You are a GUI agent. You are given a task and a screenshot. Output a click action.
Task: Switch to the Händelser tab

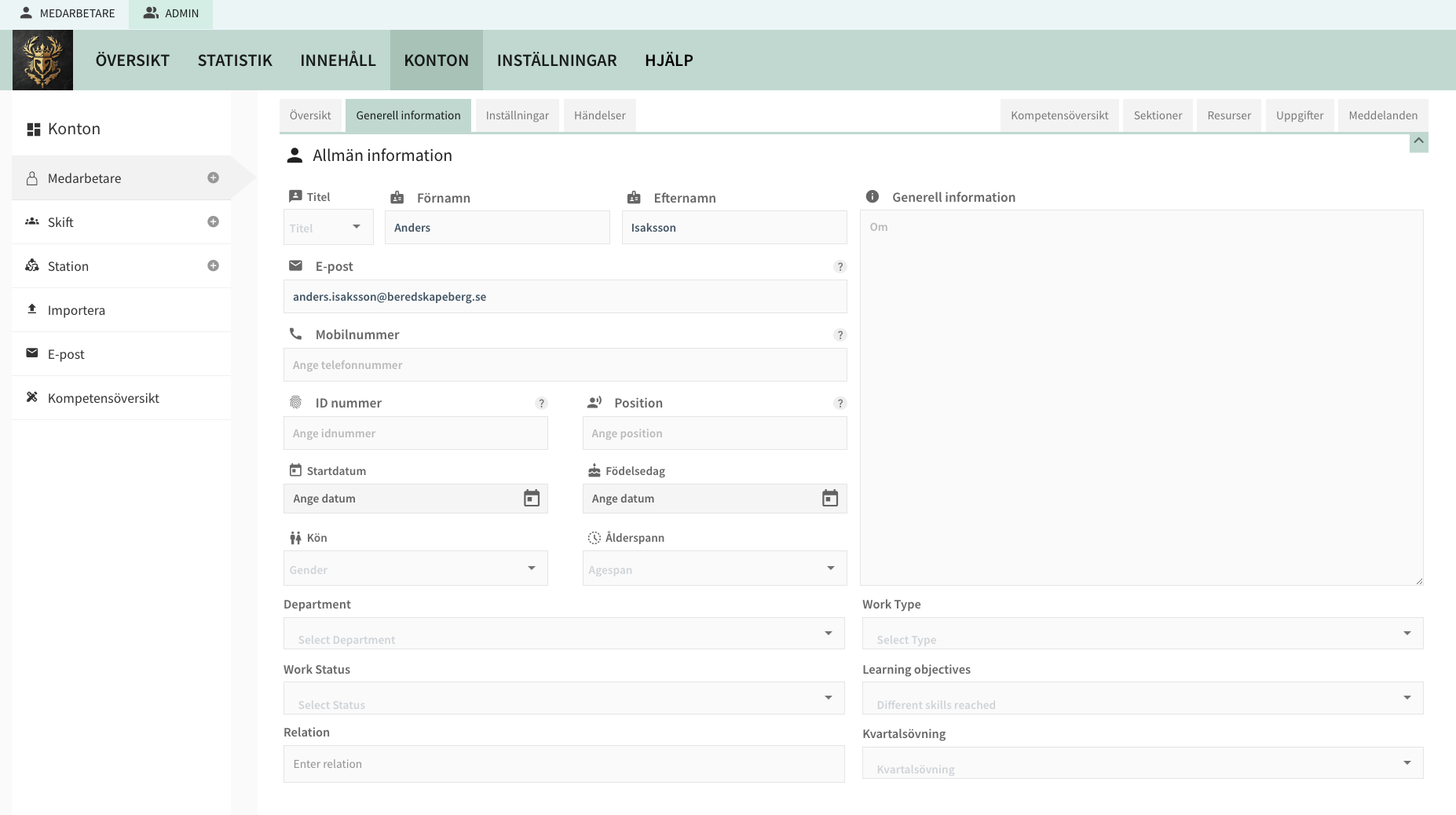(599, 115)
